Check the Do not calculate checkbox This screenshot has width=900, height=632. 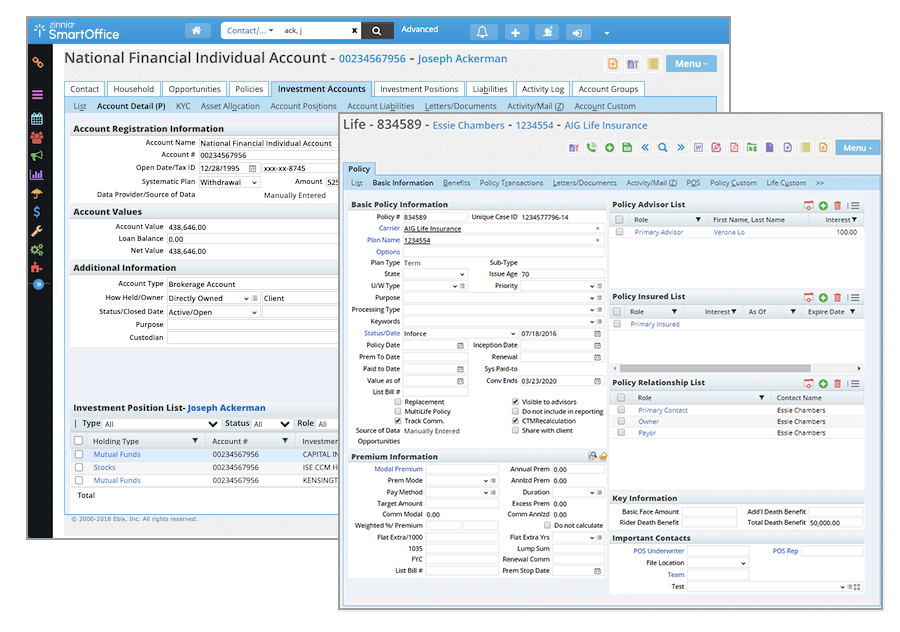click(x=547, y=525)
